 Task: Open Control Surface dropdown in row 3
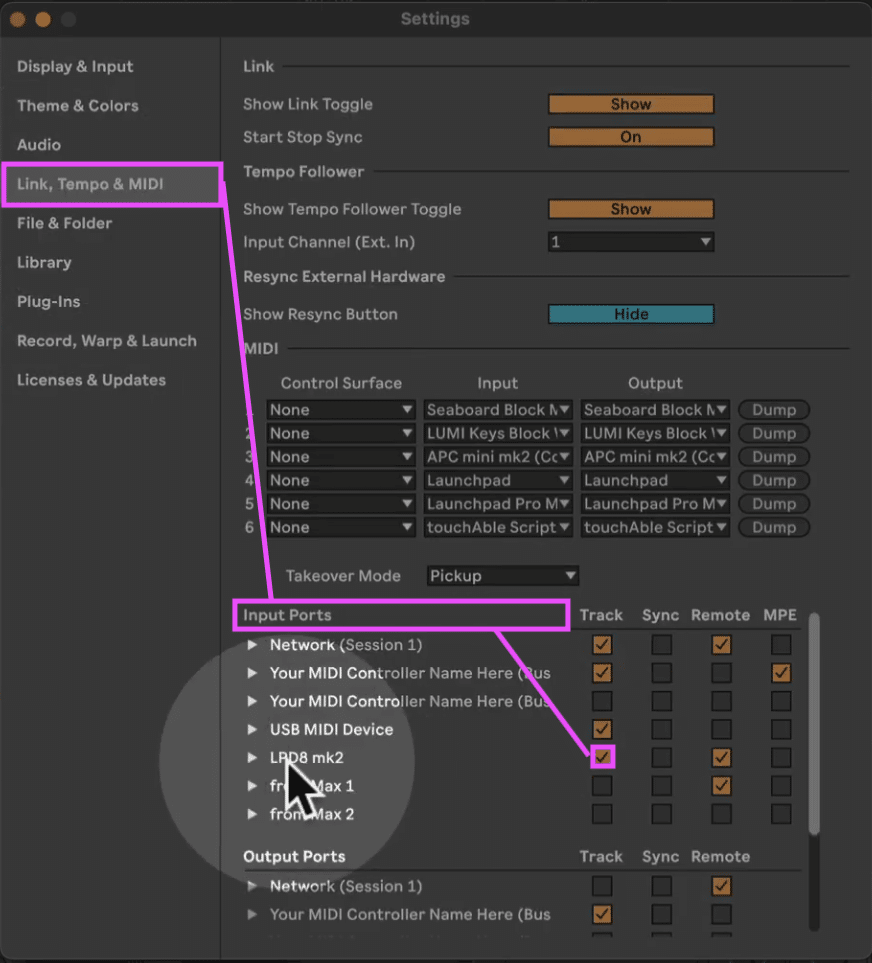pos(341,457)
